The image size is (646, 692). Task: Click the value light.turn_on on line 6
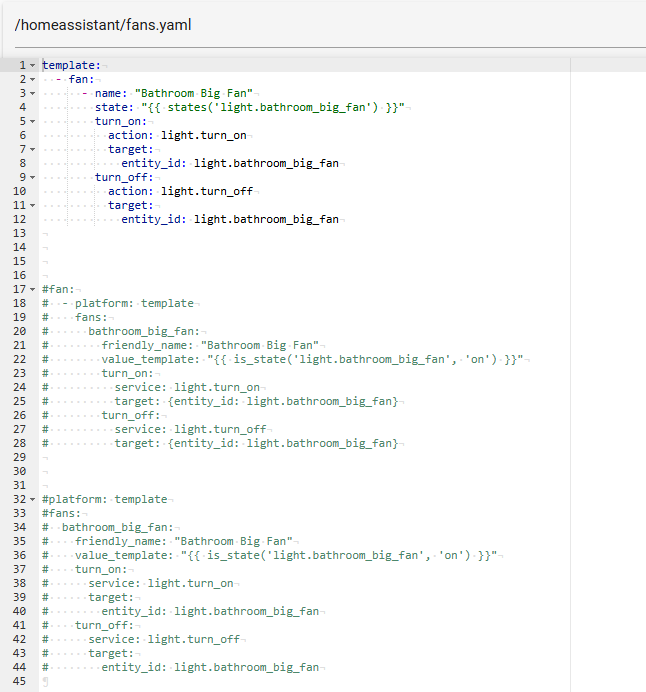click(204, 135)
